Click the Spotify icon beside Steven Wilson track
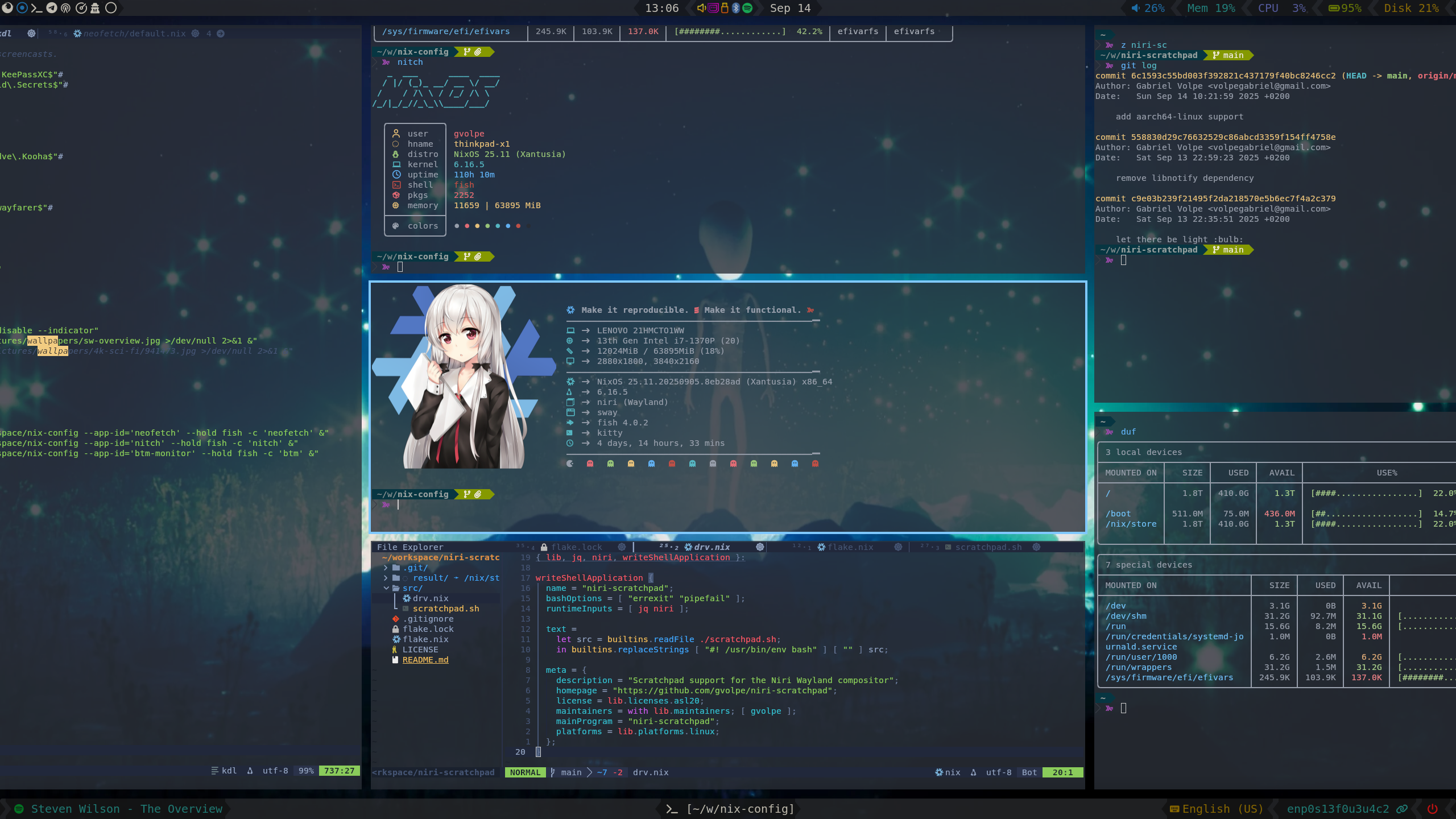 coord(19,809)
